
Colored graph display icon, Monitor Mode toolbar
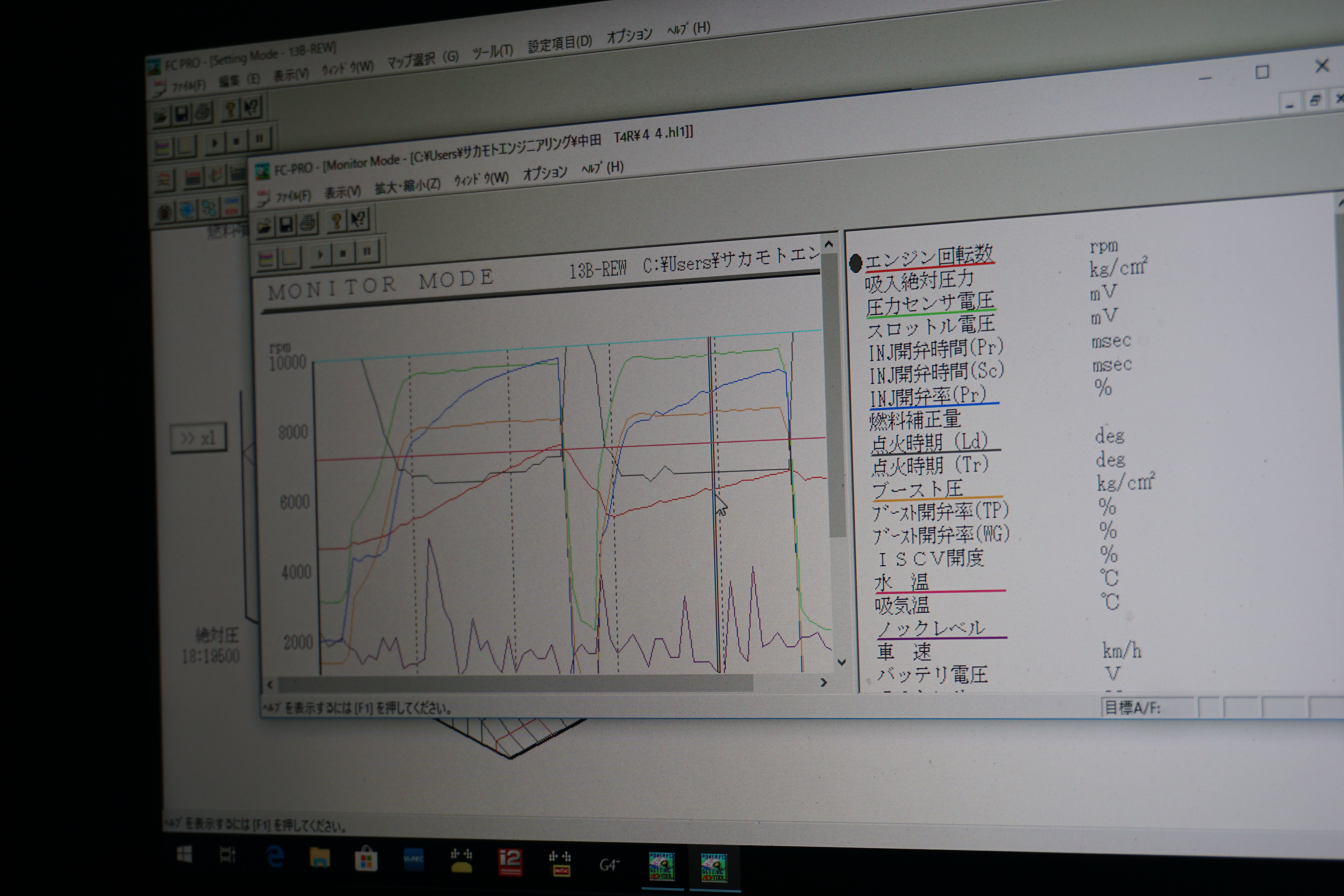point(266,259)
